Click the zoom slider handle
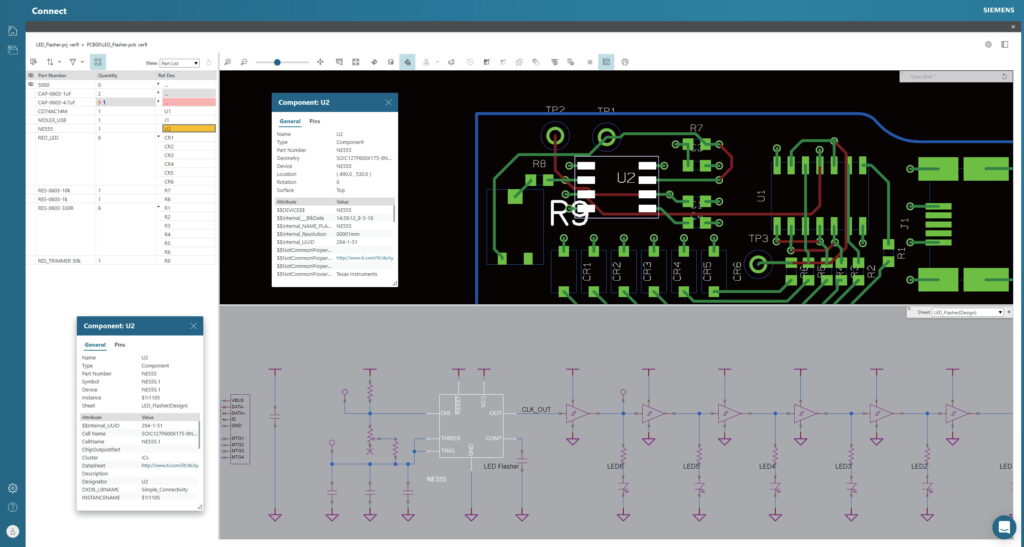The image size is (1024, 547). pyautogui.click(x=277, y=62)
